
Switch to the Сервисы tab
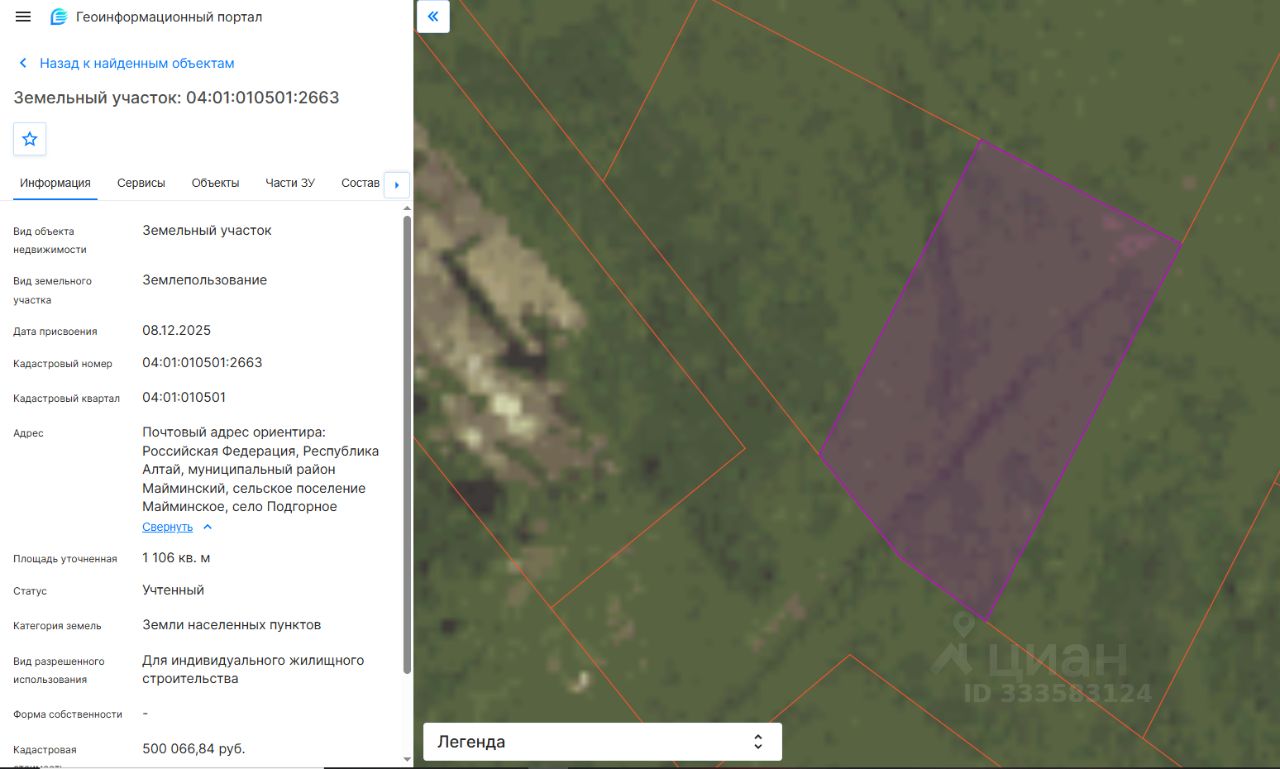tap(141, 183)
